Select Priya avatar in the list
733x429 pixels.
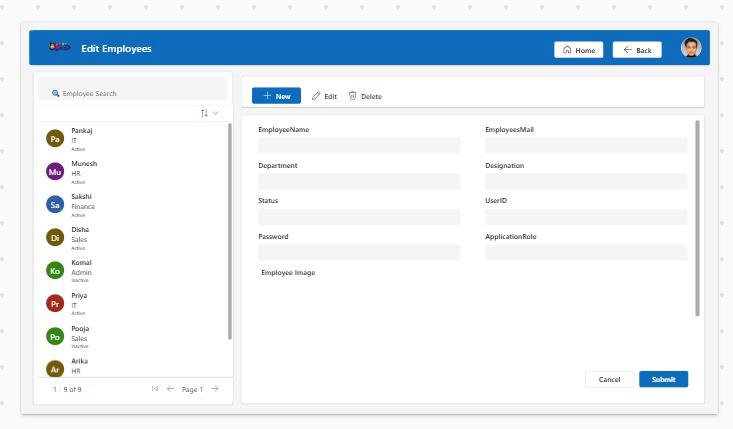[x=55, y=303]
